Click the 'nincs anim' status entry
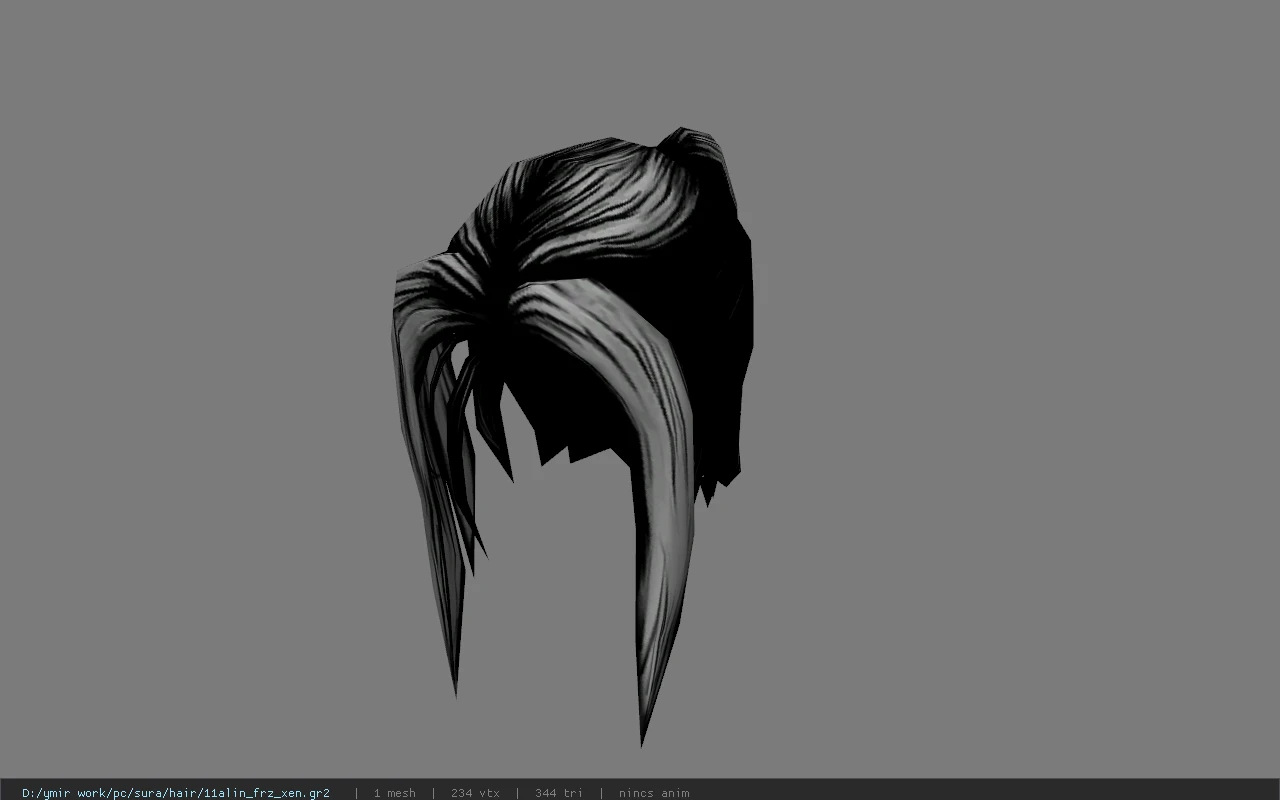 (x=654, y=793)
